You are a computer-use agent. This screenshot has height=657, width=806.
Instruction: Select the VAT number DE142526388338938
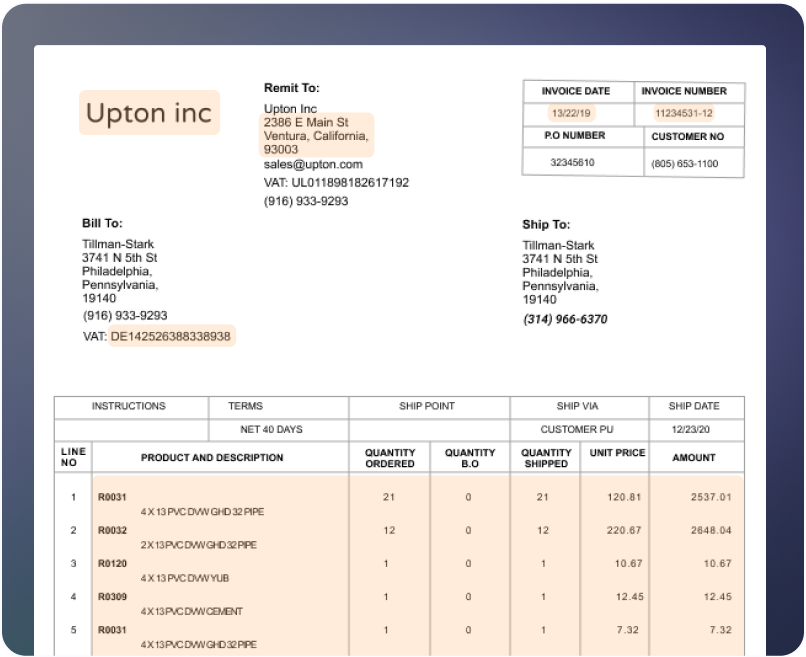click(x=171, y=337)
